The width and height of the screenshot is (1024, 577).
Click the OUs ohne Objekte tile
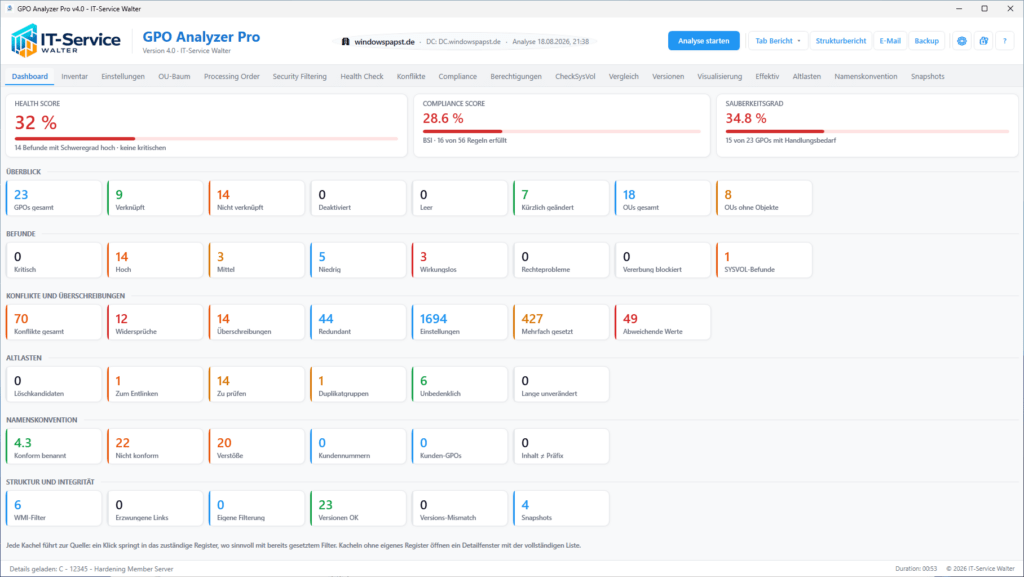[x=764, y=198]
